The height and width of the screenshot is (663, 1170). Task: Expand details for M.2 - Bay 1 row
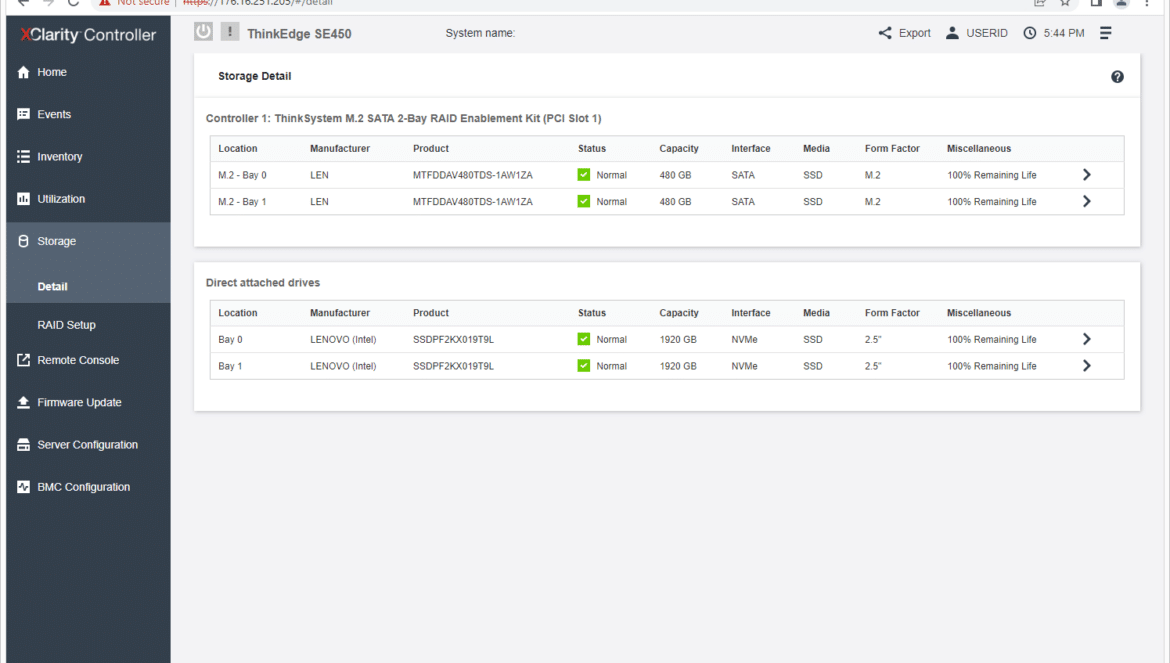pos(1086,201)
